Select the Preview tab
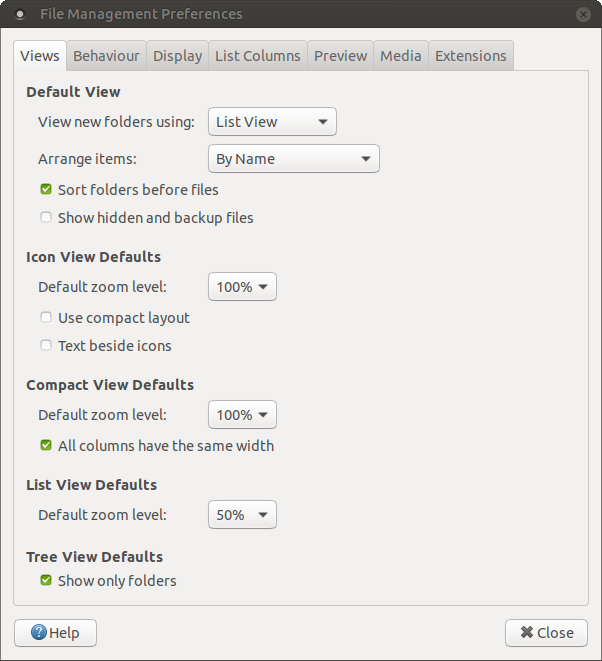Image resolution: width=602 pixels, height=661 pixels. pyautogui.click(x=340, y=56)
